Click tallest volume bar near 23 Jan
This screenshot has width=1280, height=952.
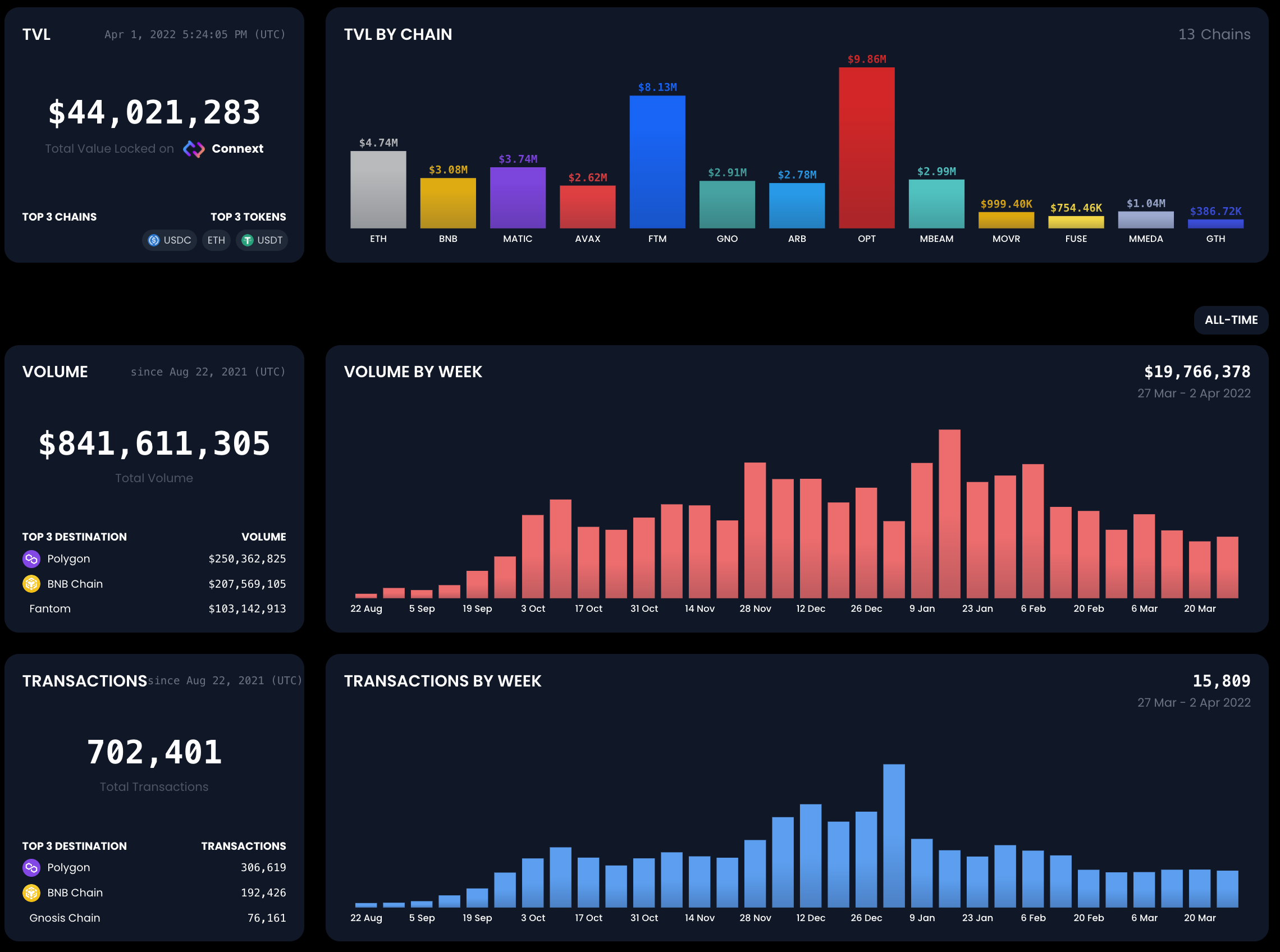coord(949,514)
